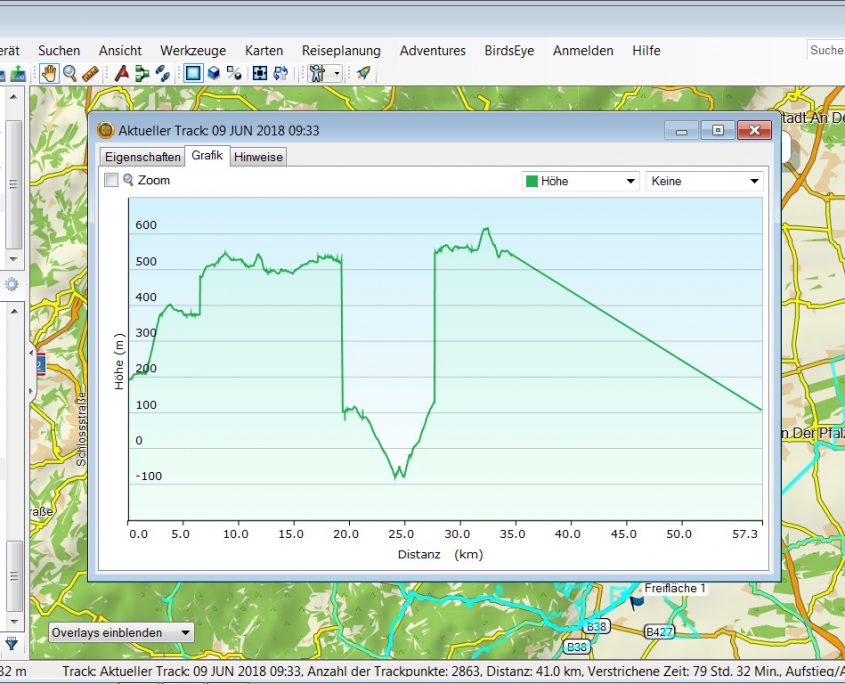
Task: Click the upper collapse arrow on sidebar edge
Action: 31,354
